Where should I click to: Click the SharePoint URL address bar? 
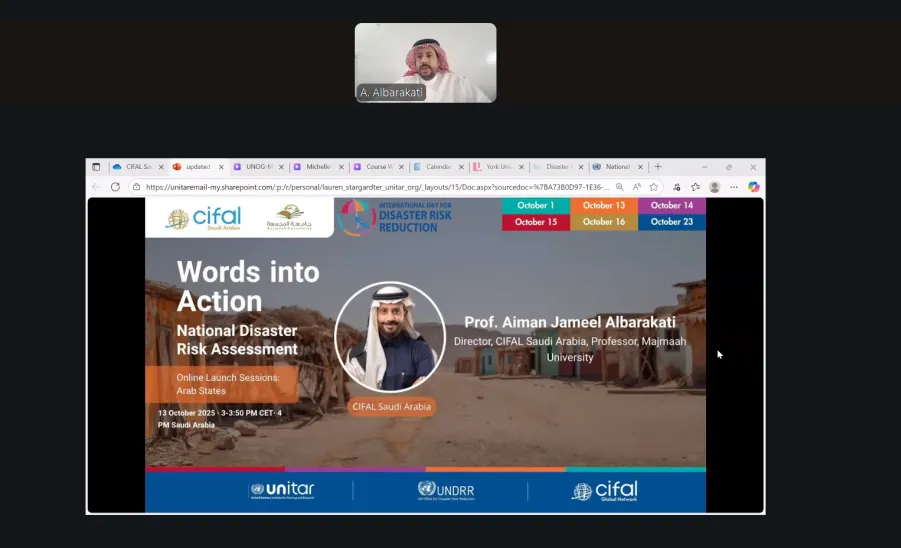tap(377, 187)
